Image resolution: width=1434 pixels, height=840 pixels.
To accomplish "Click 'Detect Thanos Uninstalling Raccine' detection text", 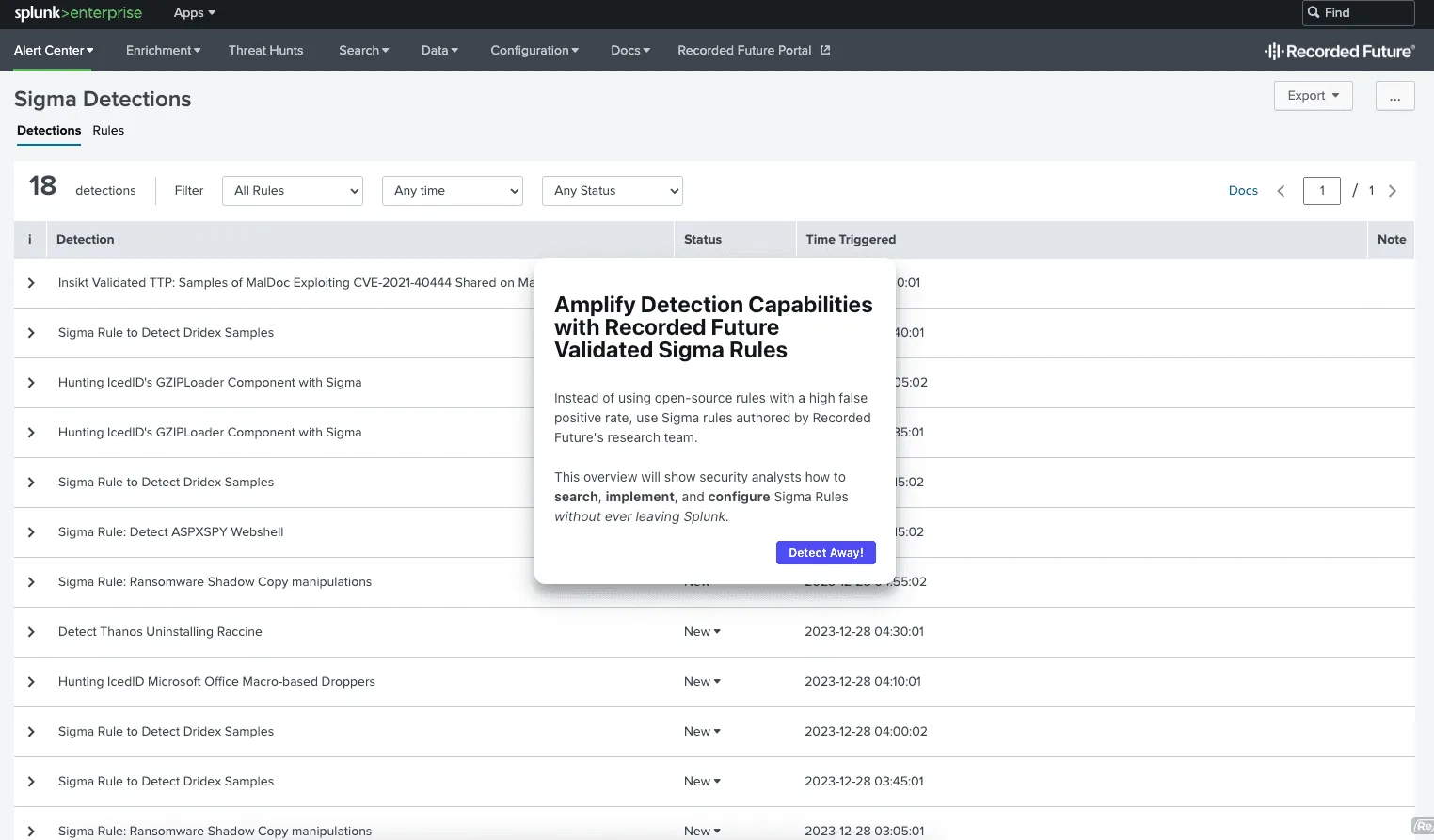I will click(x=160, y=632).
